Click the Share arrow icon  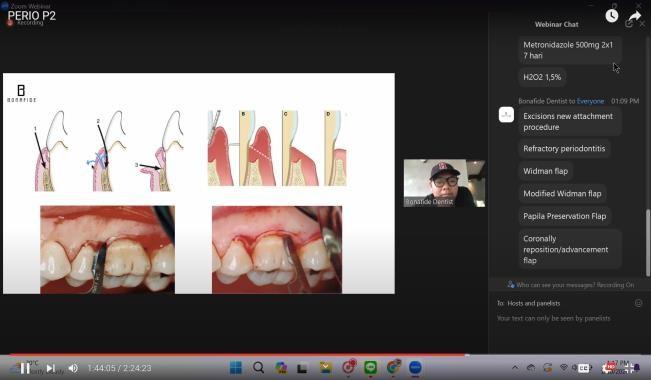[x=634, y=16]
